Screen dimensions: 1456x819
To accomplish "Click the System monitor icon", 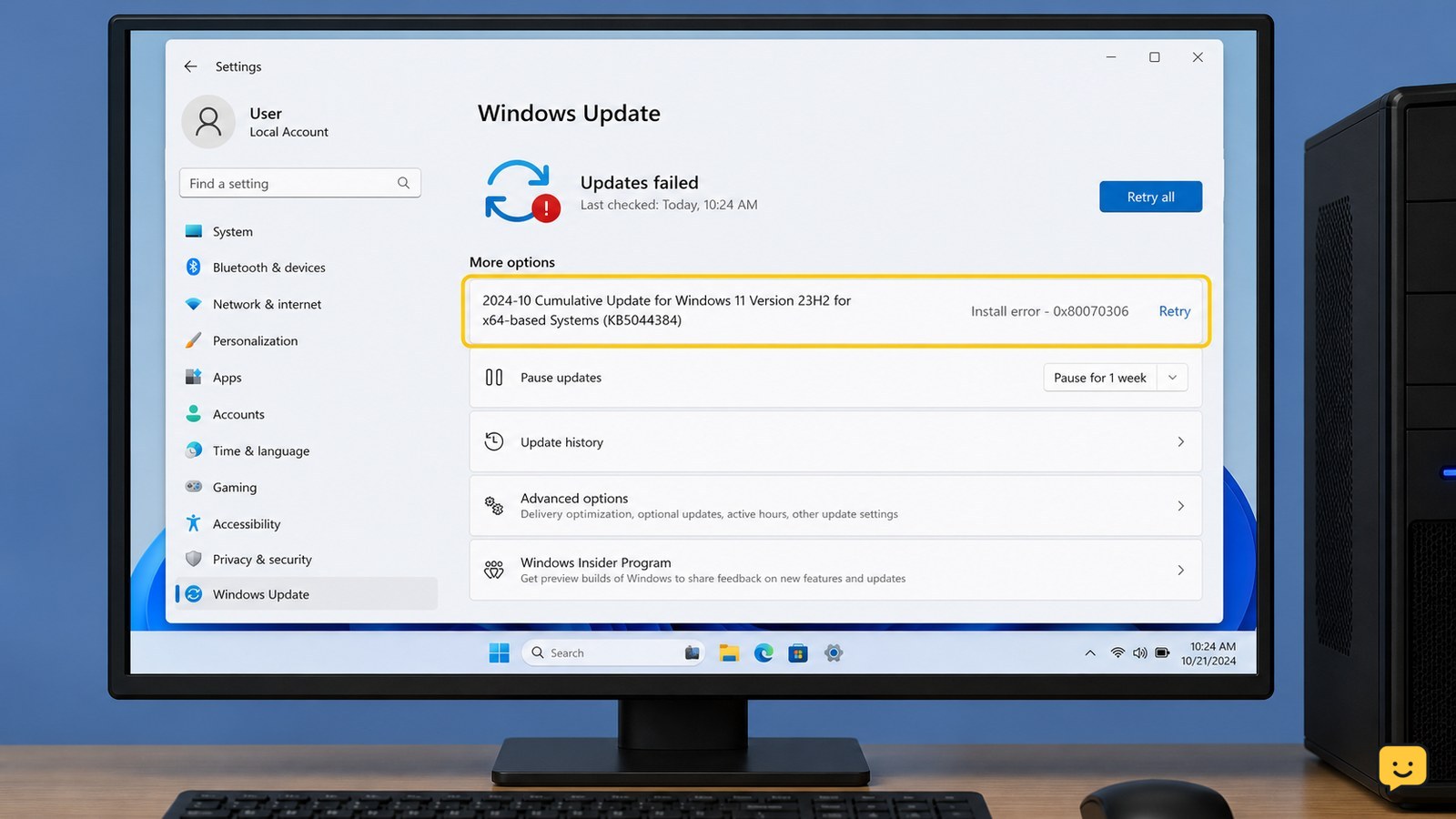I will 193,231.
